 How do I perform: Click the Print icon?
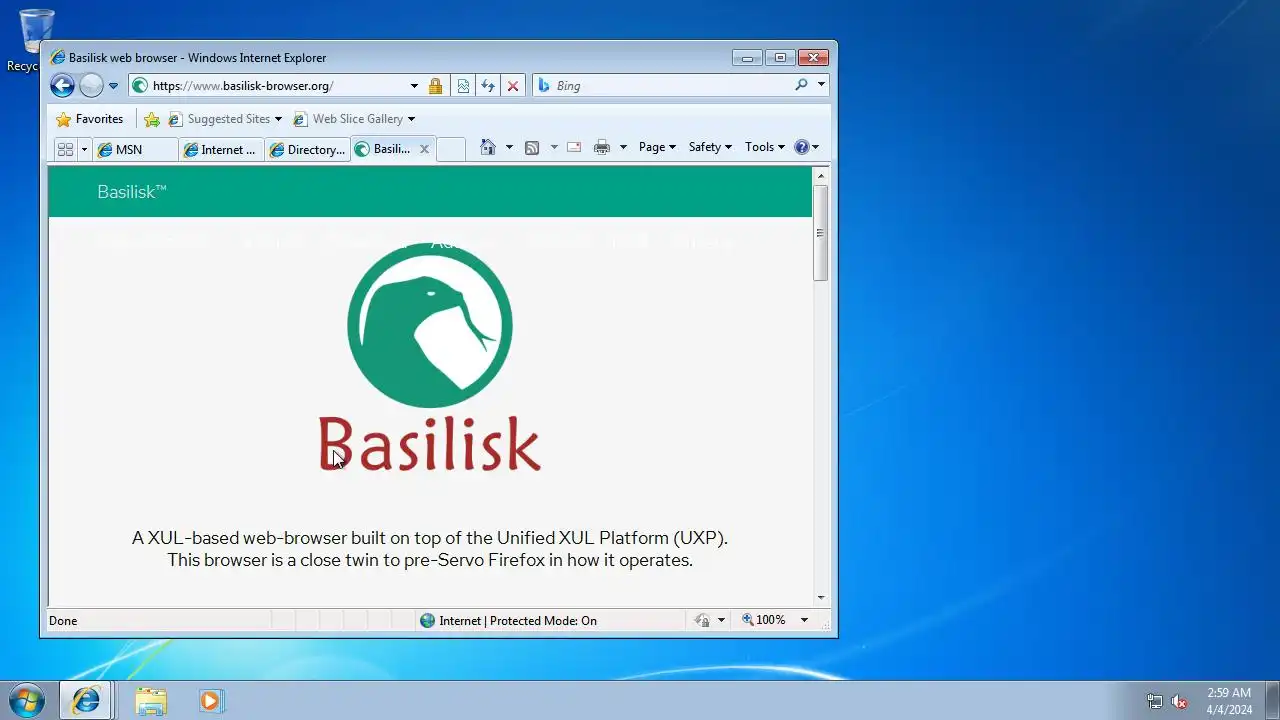pyautogui.click(x=602, y=147)
